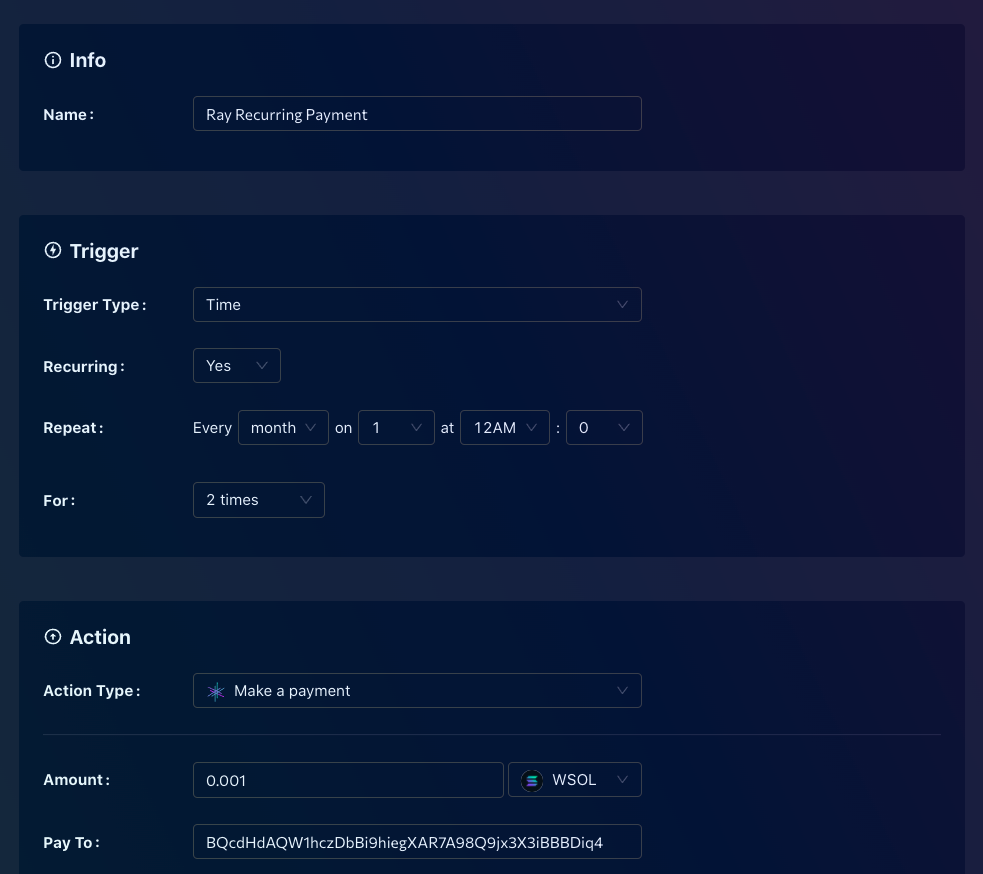This screenshot has width=983, height=874.
Task: Open the minute dropdown showing 0
Action: (x=604, y=427)
